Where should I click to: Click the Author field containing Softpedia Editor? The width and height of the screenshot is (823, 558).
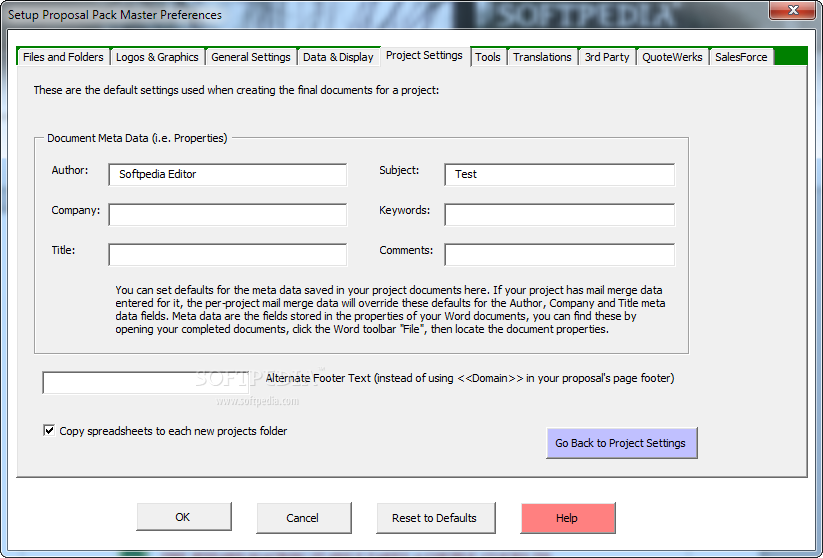(x=227, y=174)
